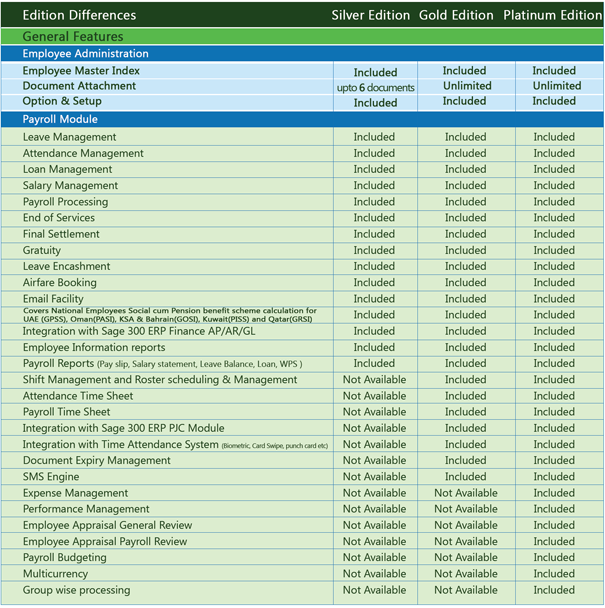Click Platinum 'Included' for Performance Management
The image size is (605, 608).
click(x=554, y=509)
